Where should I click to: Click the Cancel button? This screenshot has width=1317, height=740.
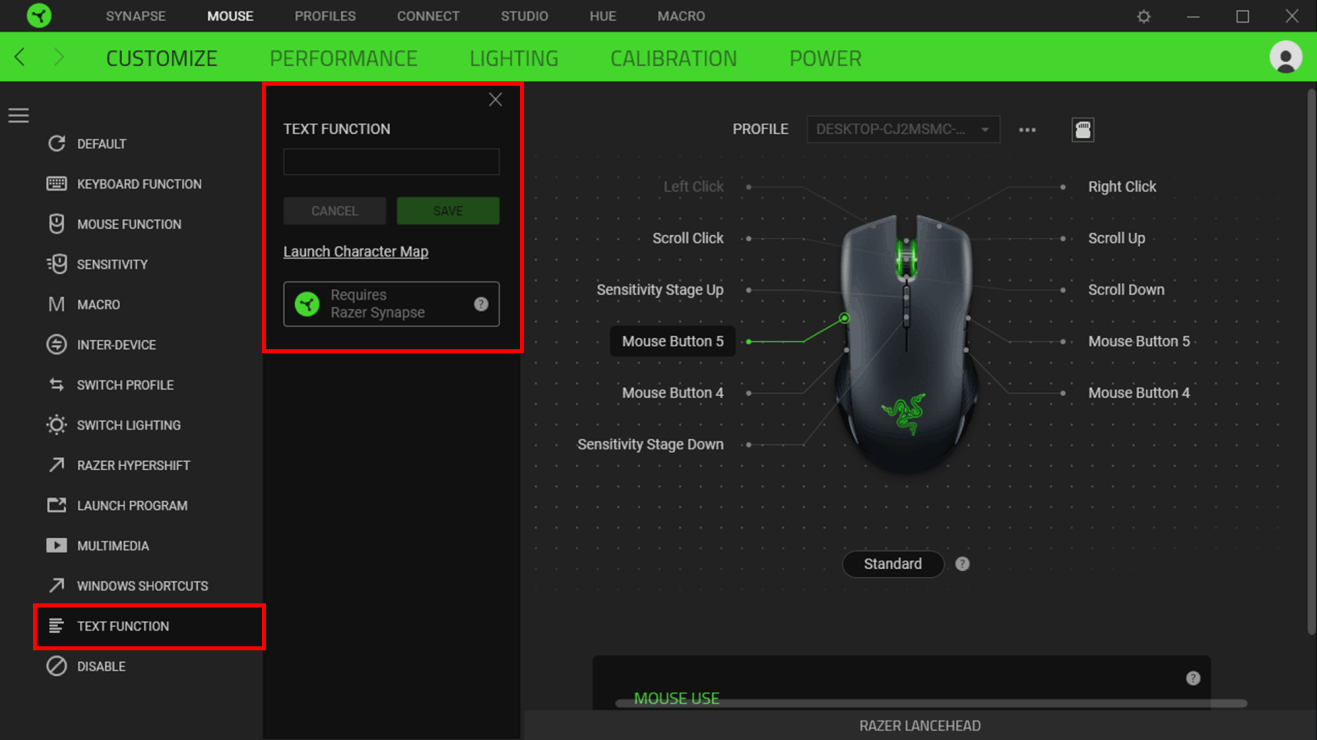click(x=334, y=211)
